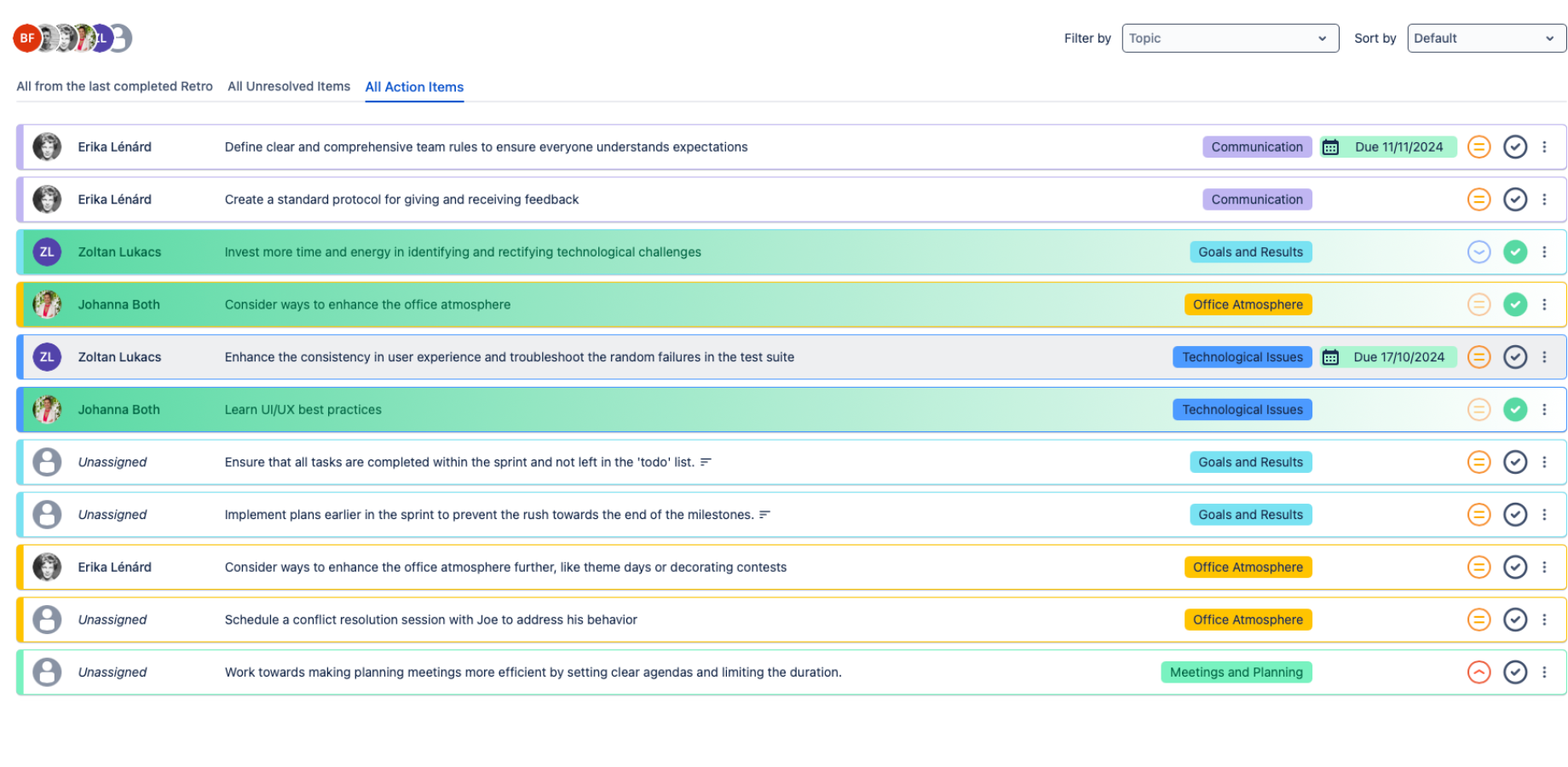
Task: Click 'Zoltan Lukacs' name on 'Enhance the consistency' row
Action: (119, 357)
